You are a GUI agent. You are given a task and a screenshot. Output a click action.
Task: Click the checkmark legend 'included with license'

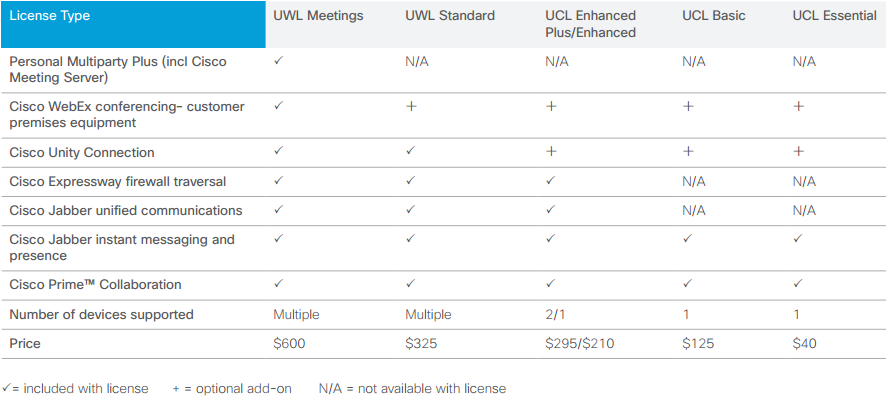[75, 388]
